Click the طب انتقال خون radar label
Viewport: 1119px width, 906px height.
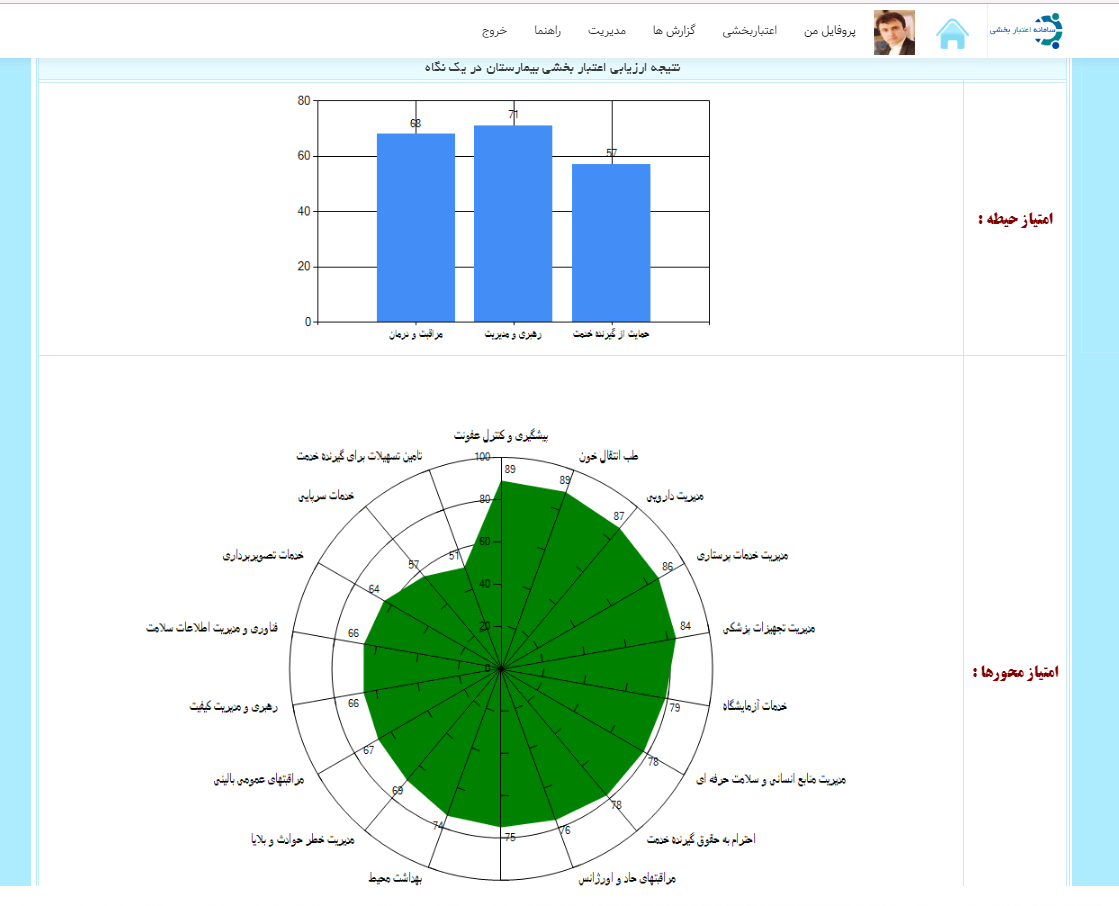pos(608,456)
